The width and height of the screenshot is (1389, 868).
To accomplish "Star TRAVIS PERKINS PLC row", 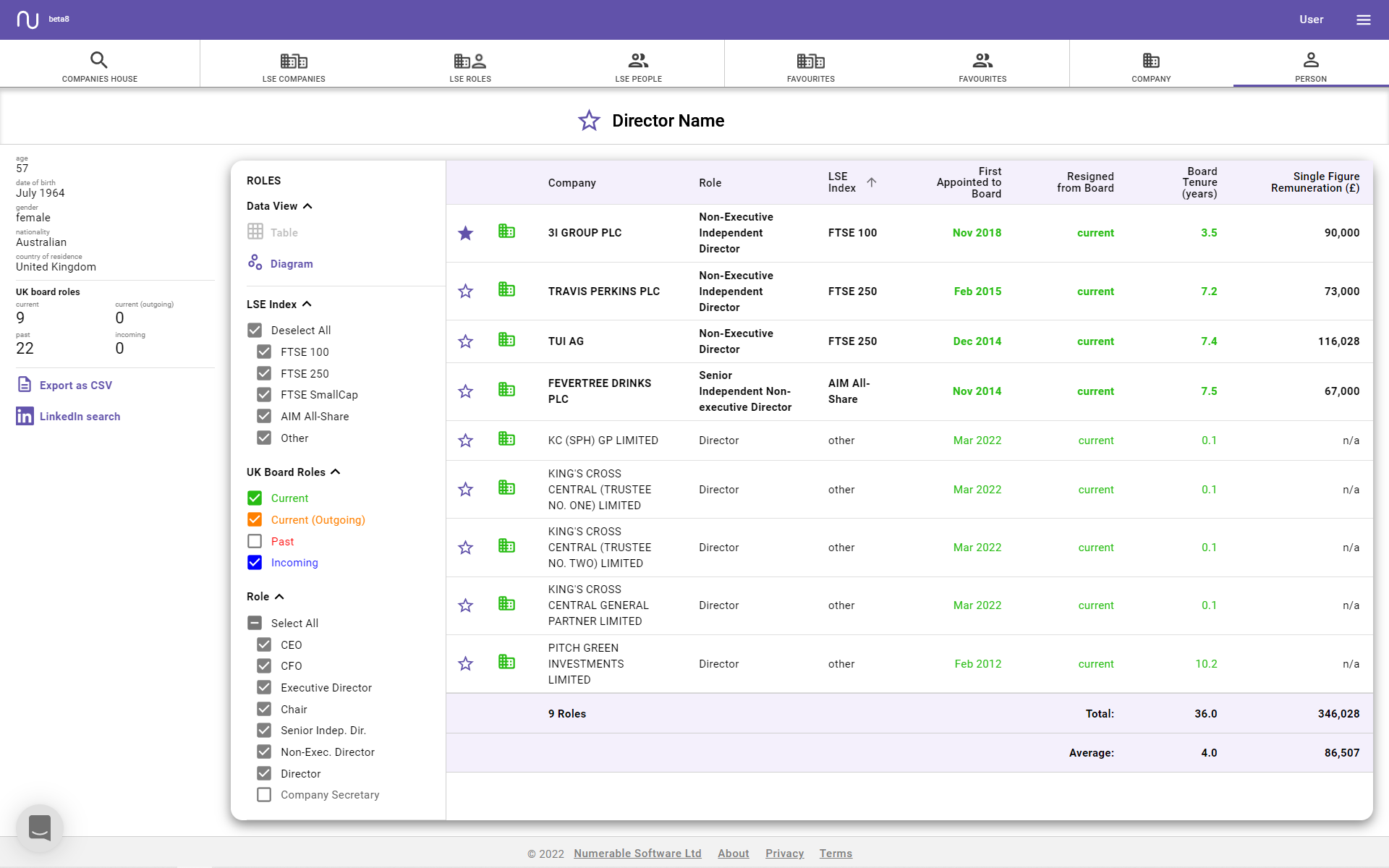I will point(465,292).
